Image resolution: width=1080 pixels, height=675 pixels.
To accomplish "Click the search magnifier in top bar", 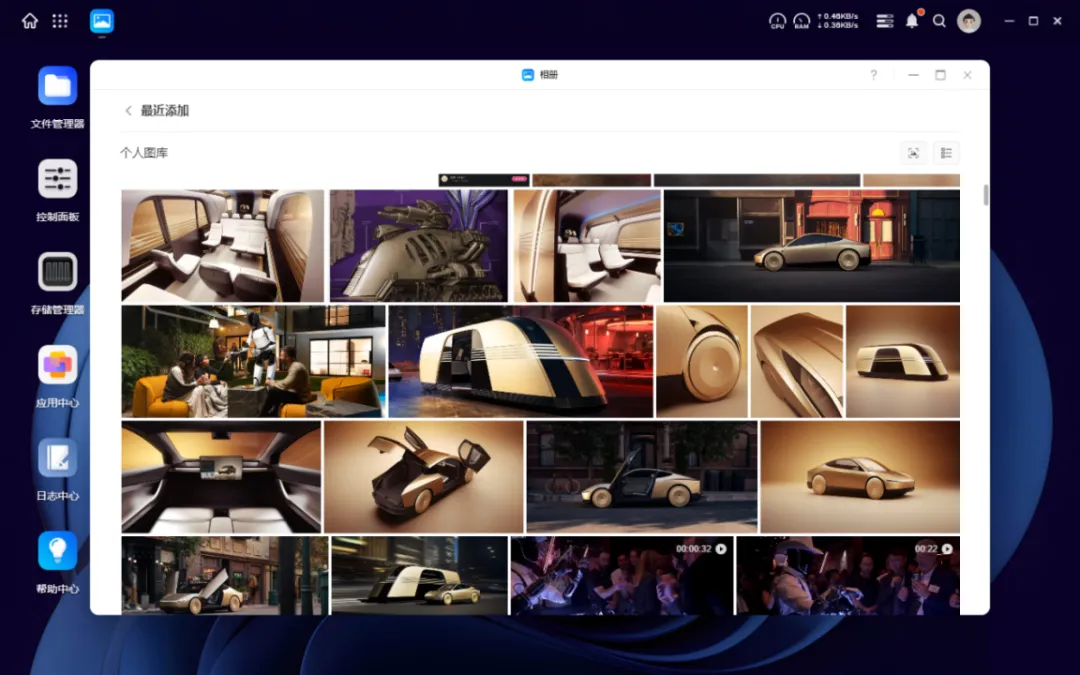I will tap(939, 21).
